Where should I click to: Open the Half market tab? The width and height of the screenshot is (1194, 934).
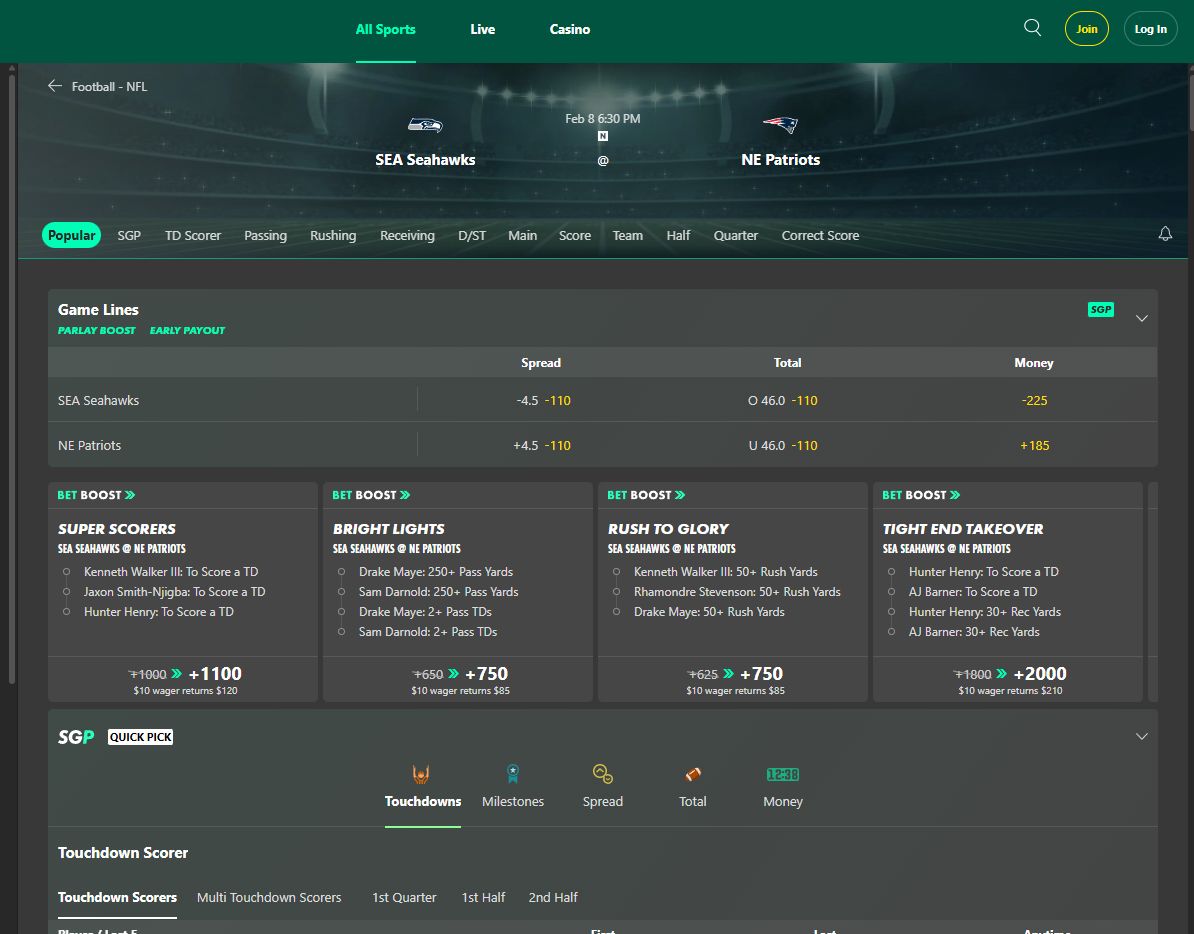pos(678,235)
